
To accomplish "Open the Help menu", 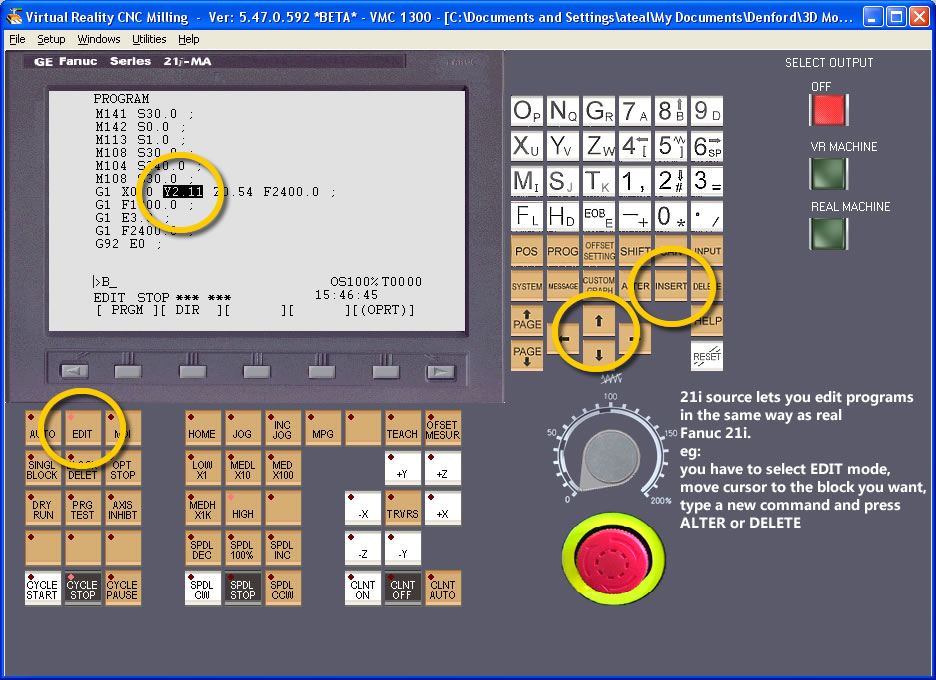I will click(189, 39).
